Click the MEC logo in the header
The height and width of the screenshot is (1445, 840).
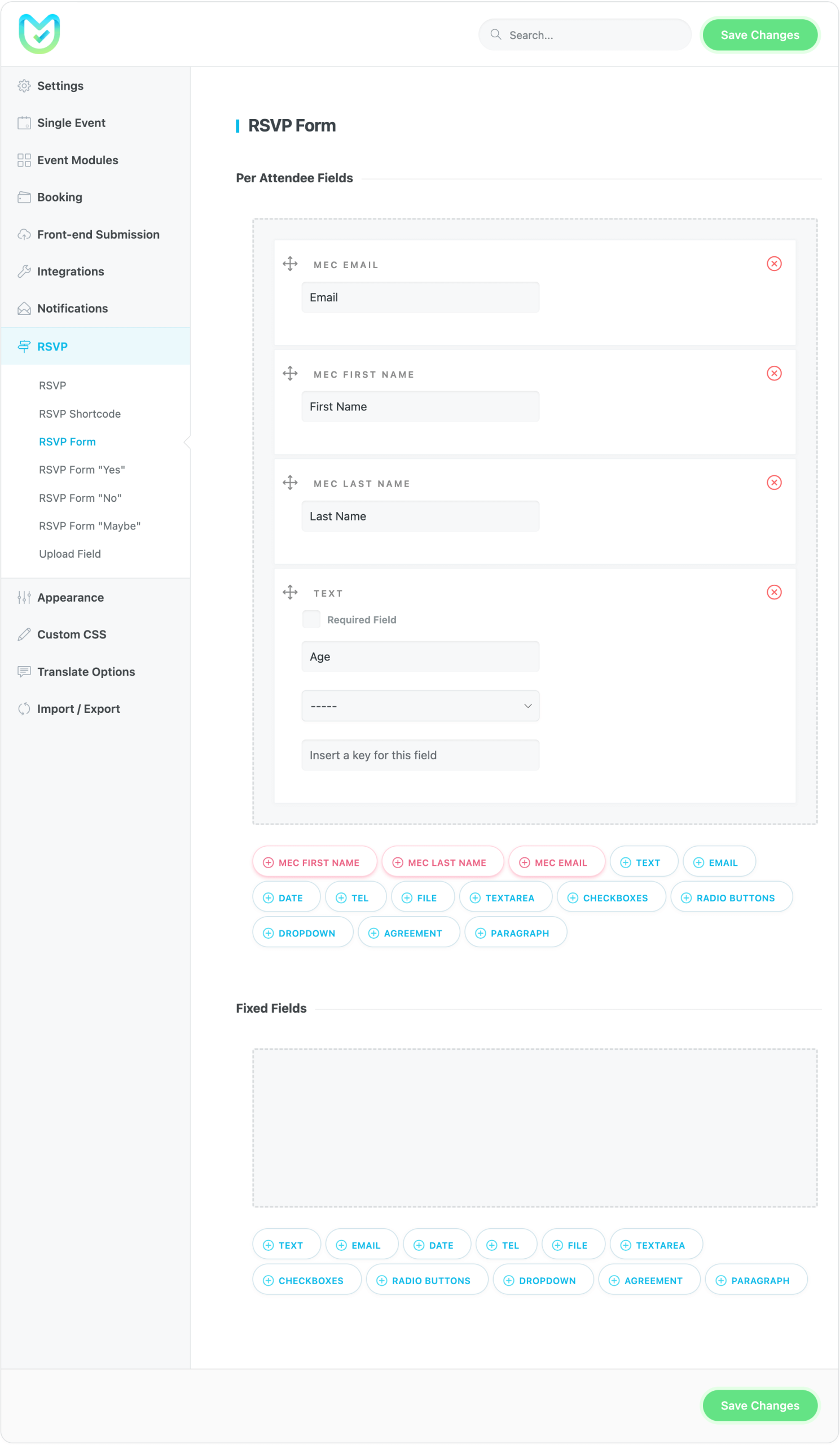tap(39, 34)
